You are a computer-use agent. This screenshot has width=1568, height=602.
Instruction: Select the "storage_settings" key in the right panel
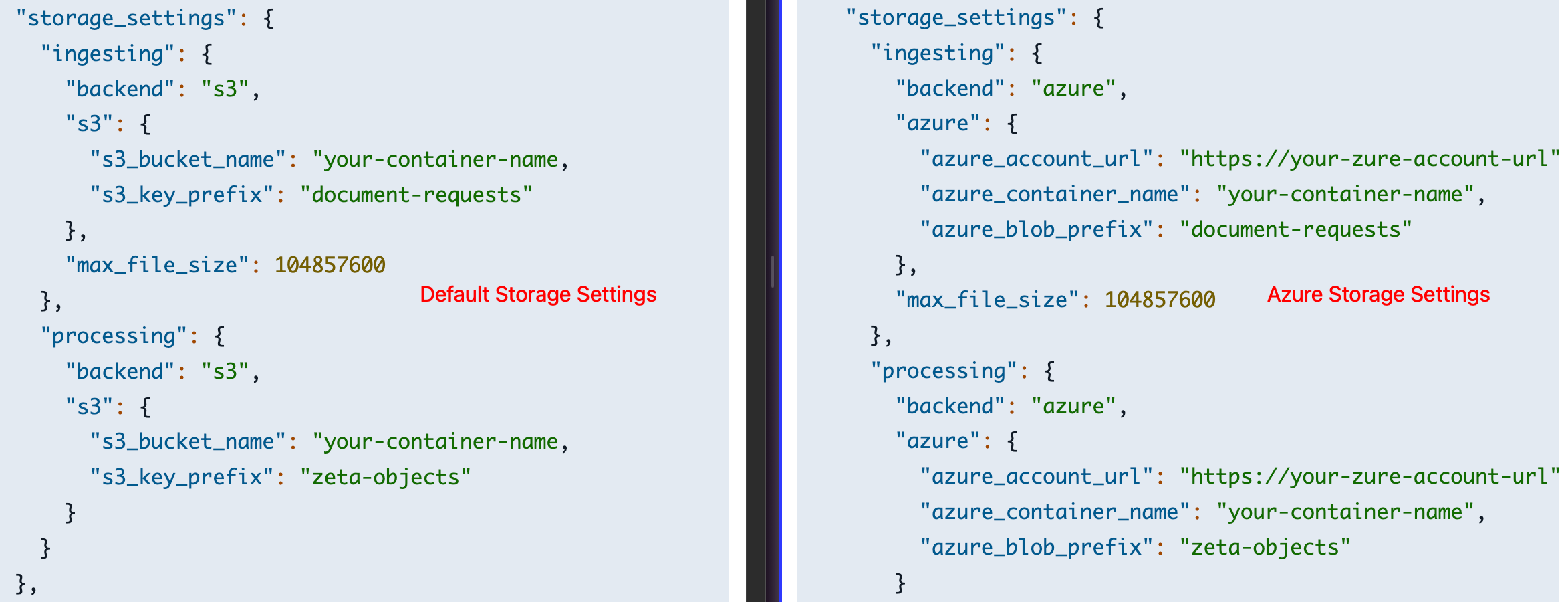point(956,17)
